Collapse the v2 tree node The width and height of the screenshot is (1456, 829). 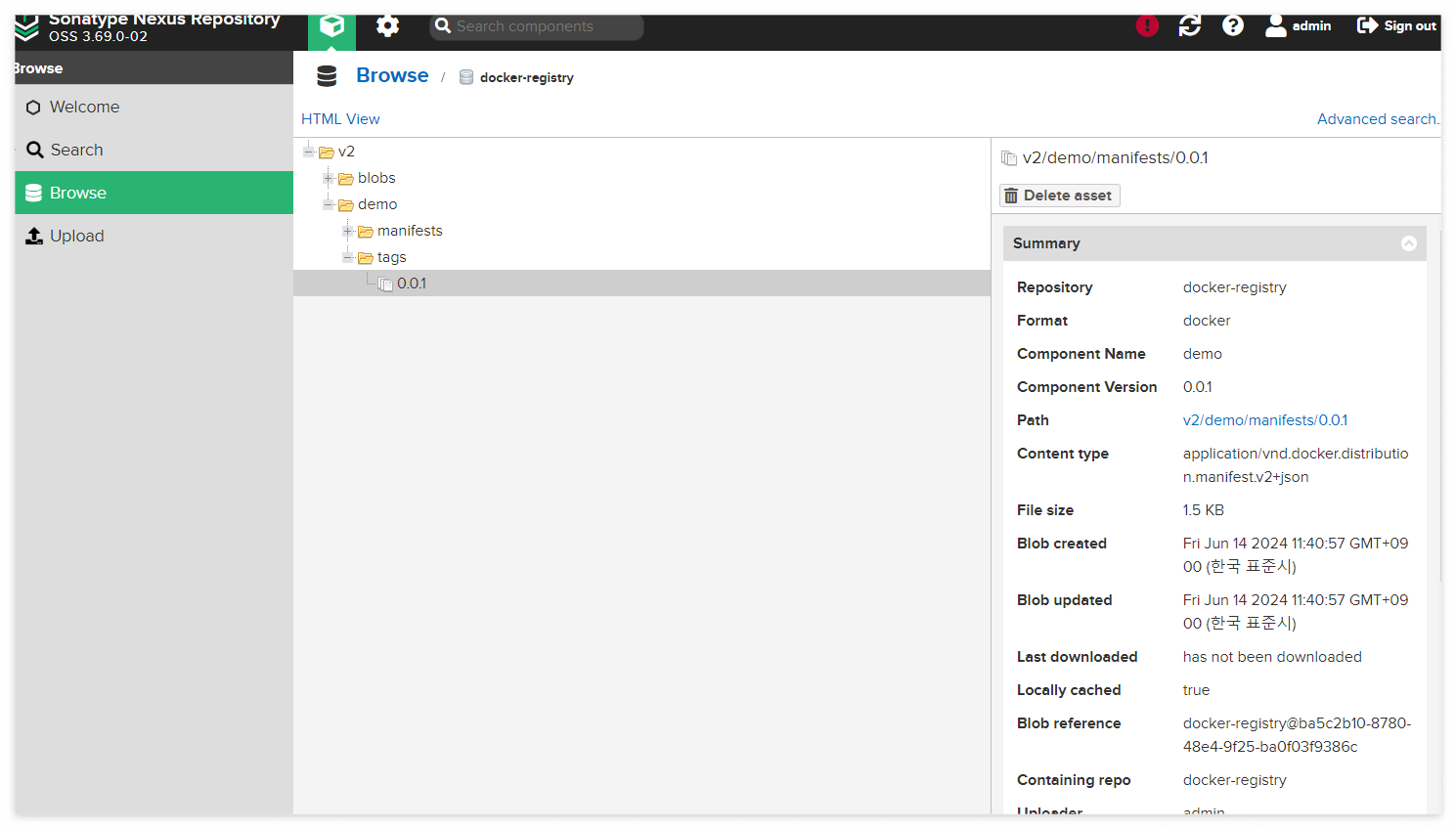tap(309, 152)
